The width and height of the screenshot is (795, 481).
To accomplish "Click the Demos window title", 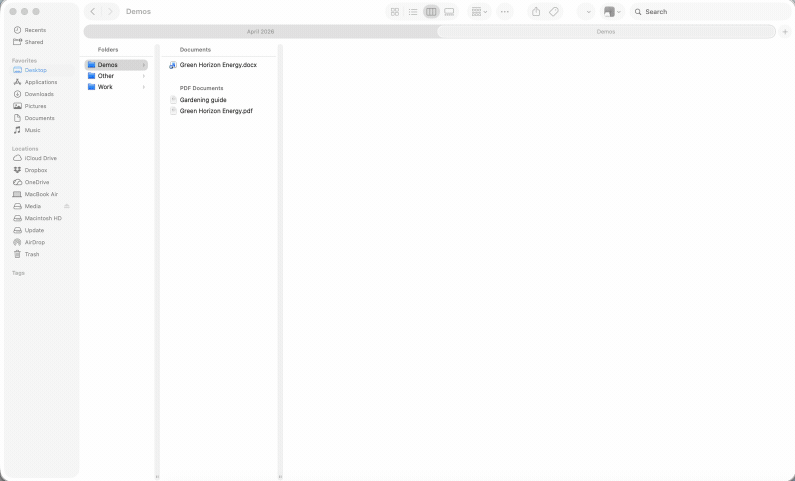I will (138, 12).
